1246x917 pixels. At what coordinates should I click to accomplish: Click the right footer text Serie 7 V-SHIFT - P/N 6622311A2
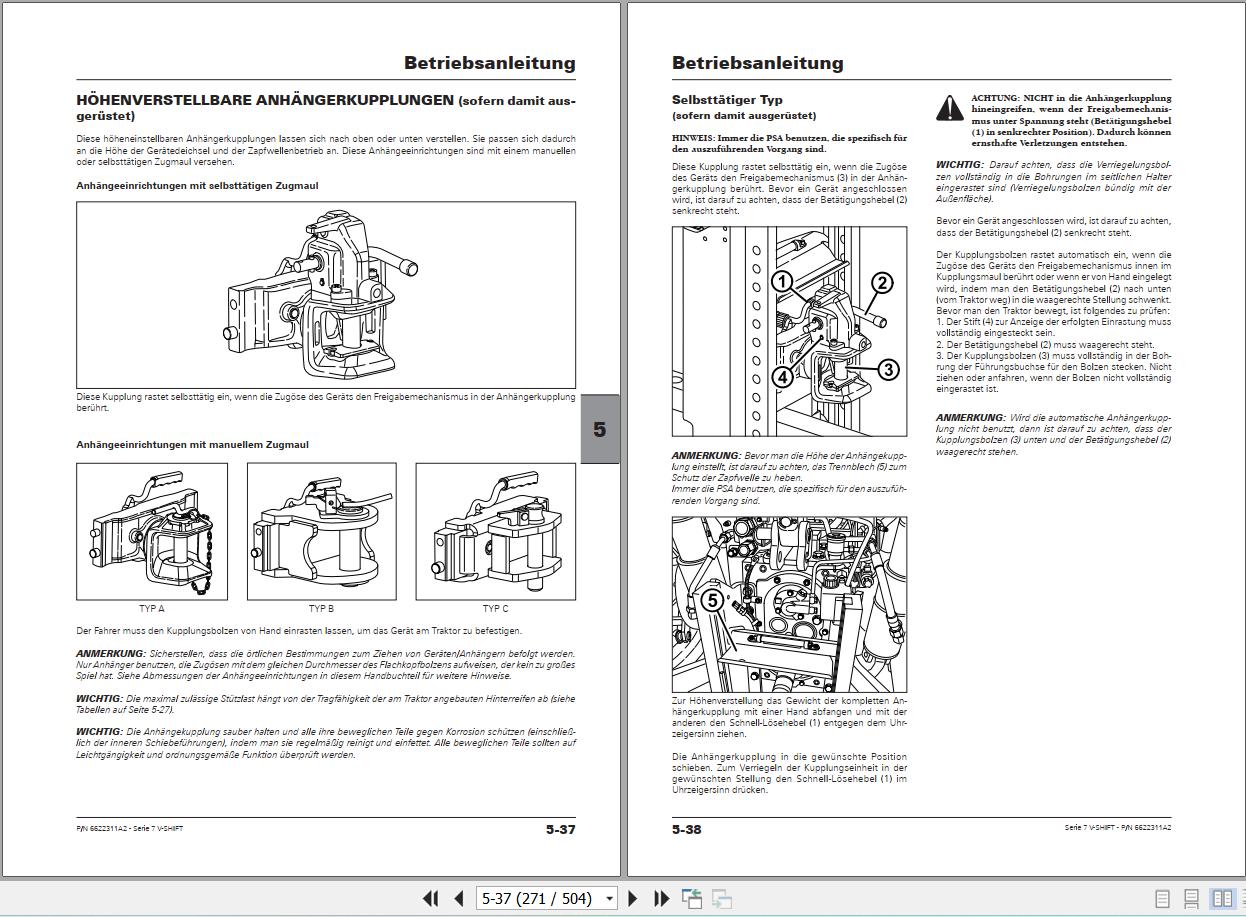tap(1118, 828)
